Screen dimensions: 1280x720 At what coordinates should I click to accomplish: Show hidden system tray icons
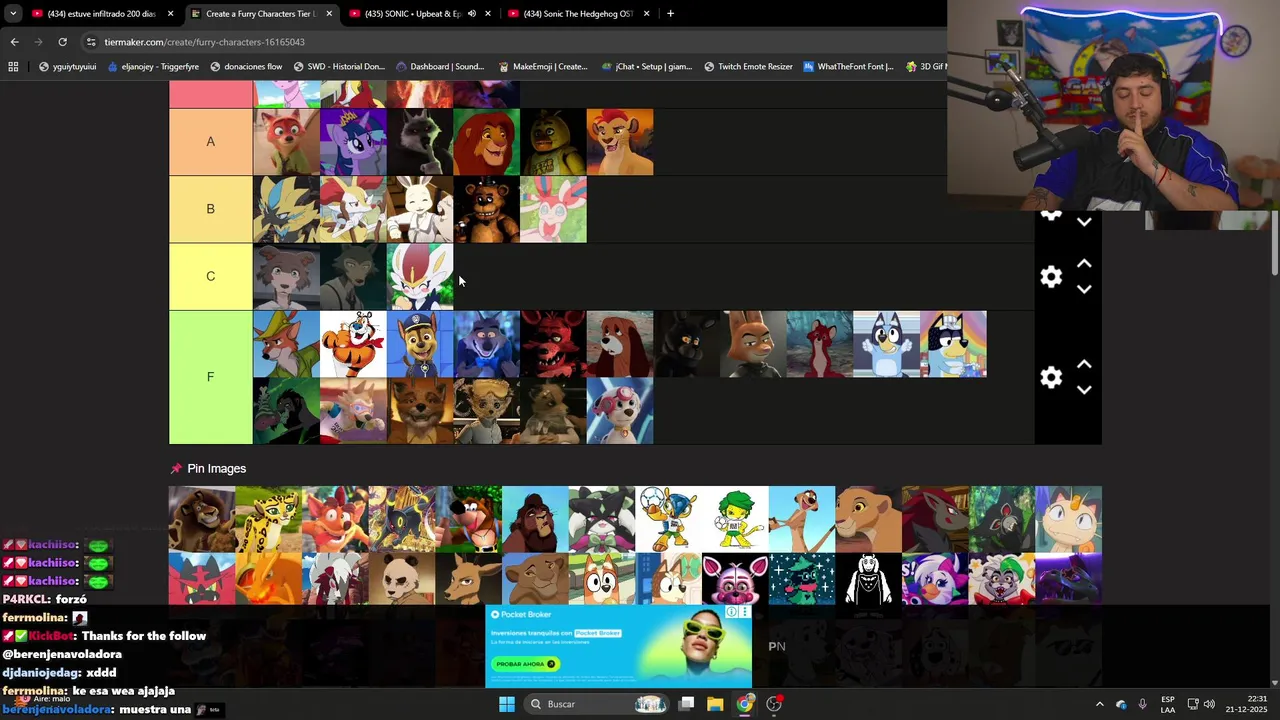coord(1099,704)
